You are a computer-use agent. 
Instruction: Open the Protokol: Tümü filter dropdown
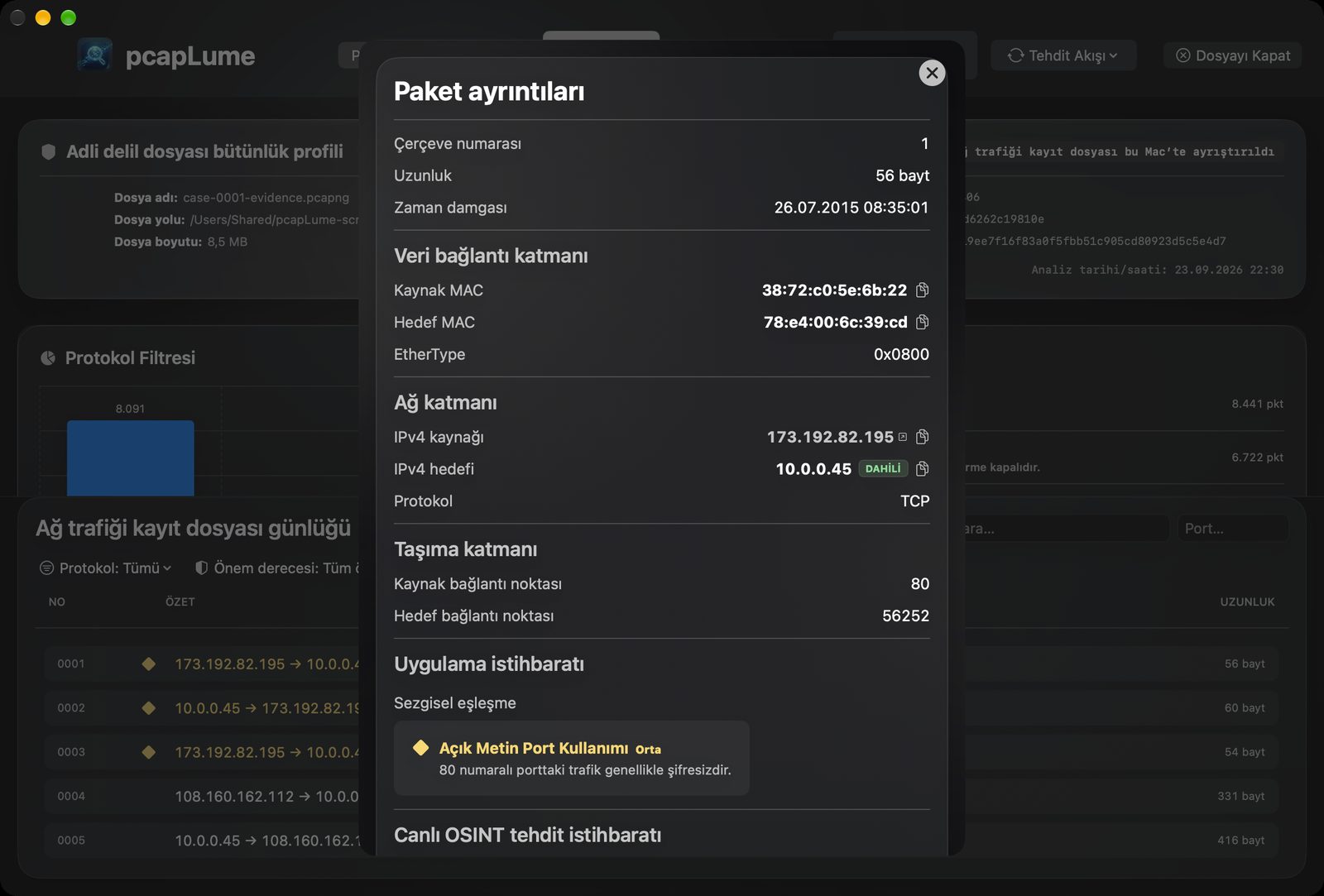[106, 568]
